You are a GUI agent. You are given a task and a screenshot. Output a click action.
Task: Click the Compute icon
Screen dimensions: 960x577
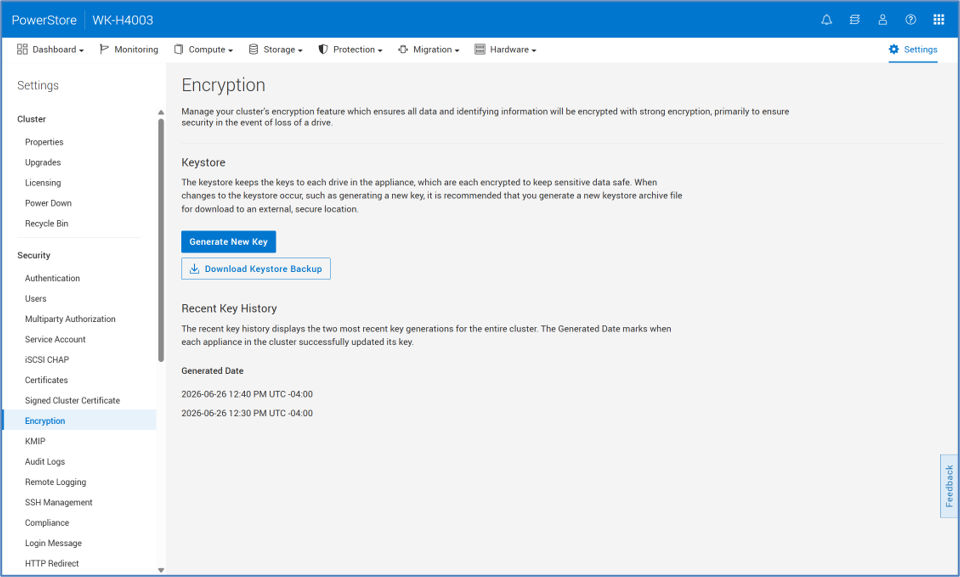[179, 49]
